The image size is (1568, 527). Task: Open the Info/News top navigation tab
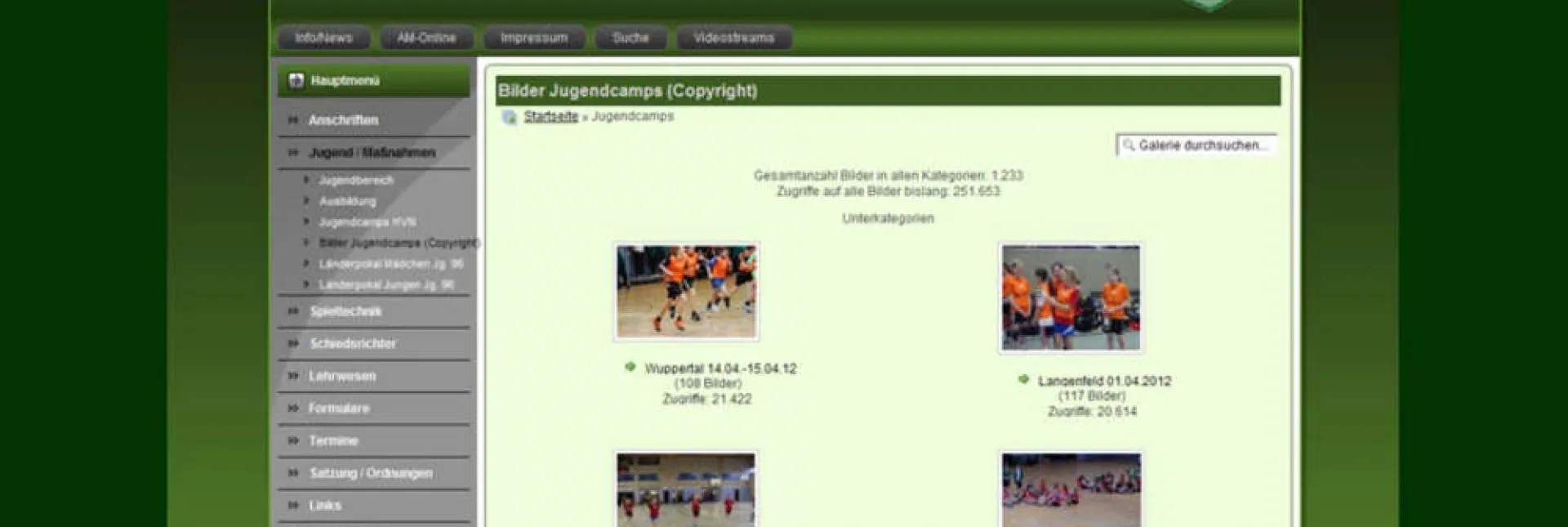point(323,38)
